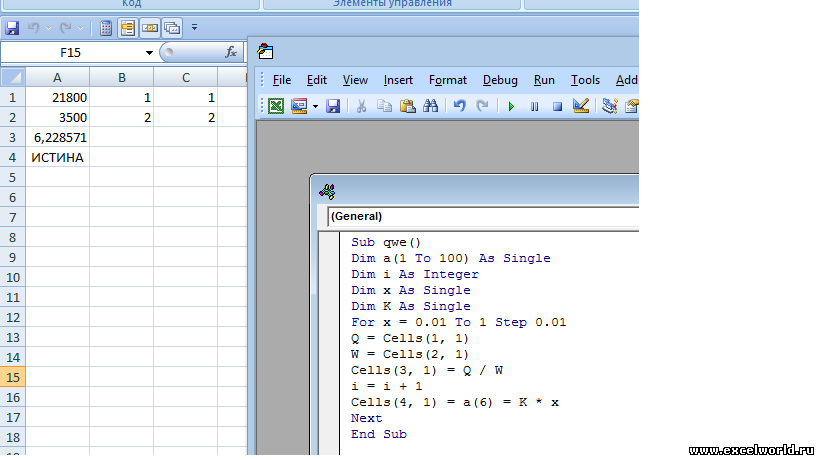
Task: Undo last action in VBA editor
Action: [x=459, y=106]
